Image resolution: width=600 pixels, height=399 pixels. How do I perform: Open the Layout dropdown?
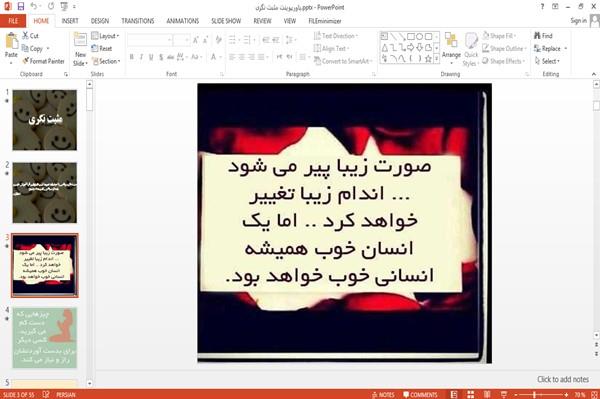(105, 36)
